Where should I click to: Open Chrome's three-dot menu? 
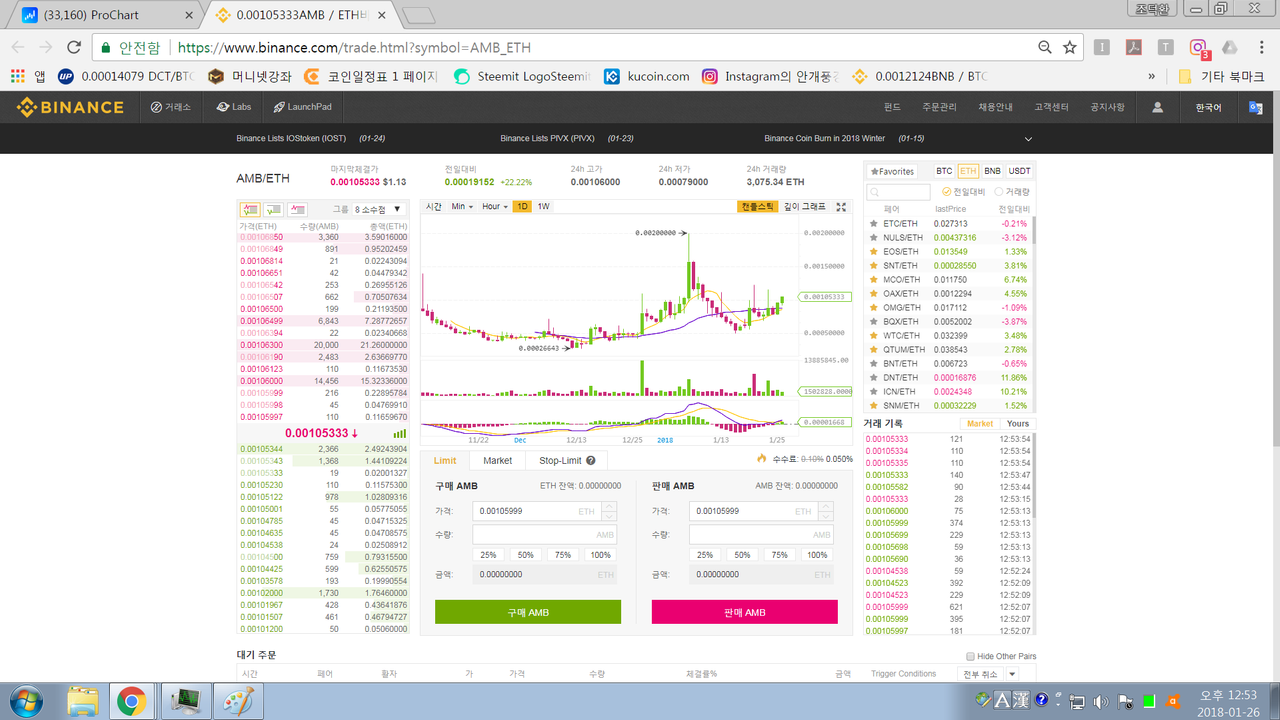pyautogui.click(x=1261, y=47)
